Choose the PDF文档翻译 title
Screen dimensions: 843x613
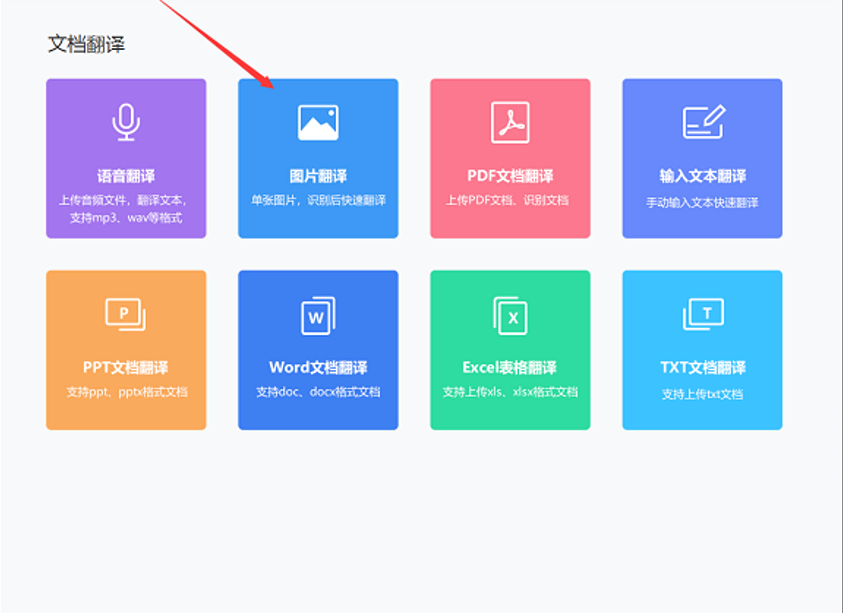coord(510,176)
